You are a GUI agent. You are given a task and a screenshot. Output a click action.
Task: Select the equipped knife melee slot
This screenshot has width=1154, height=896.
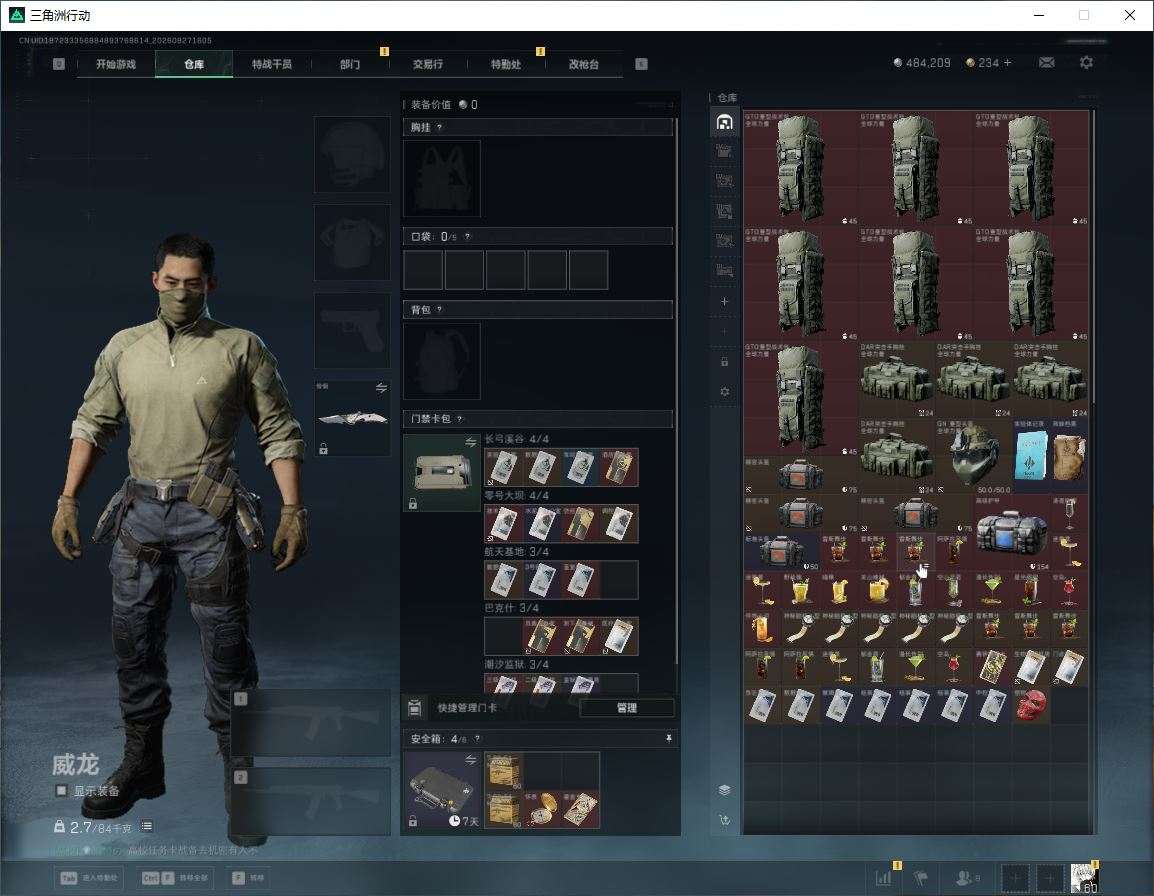click(x=353, y=418)
